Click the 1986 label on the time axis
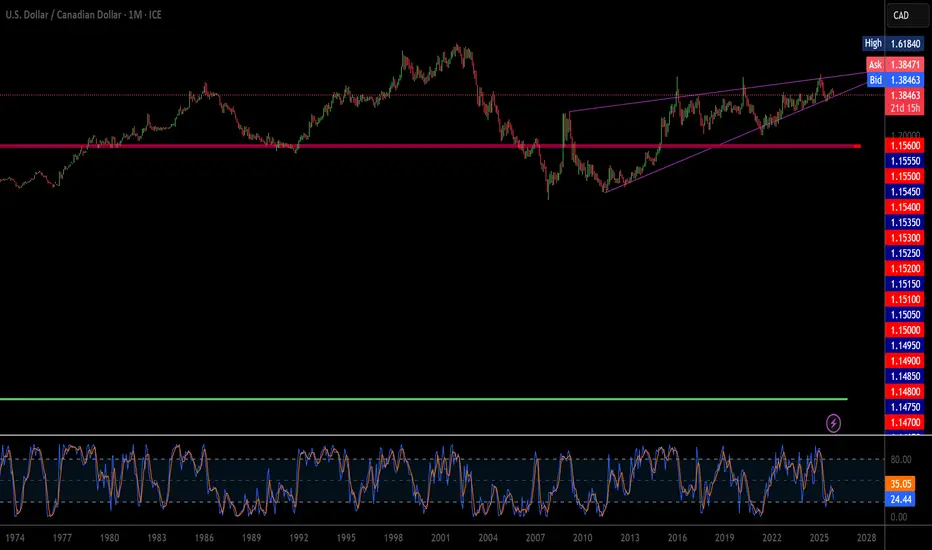Screen dimensions: 932x550 (x=204, y=538)
